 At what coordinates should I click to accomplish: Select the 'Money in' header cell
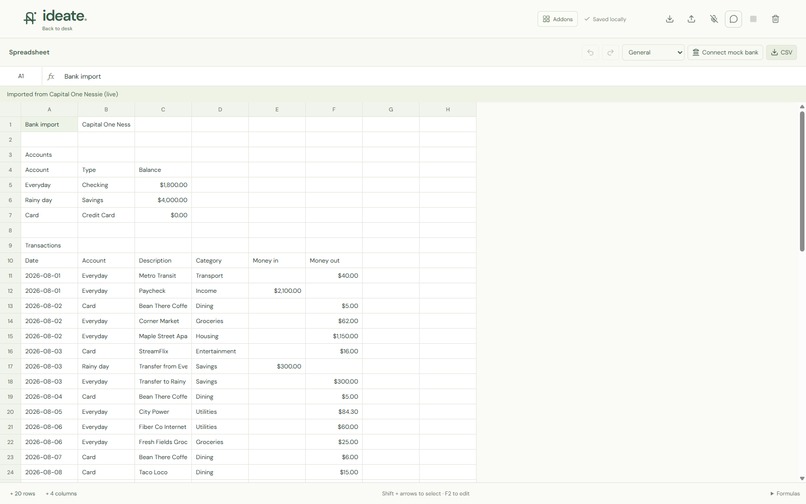coord(277,261)
